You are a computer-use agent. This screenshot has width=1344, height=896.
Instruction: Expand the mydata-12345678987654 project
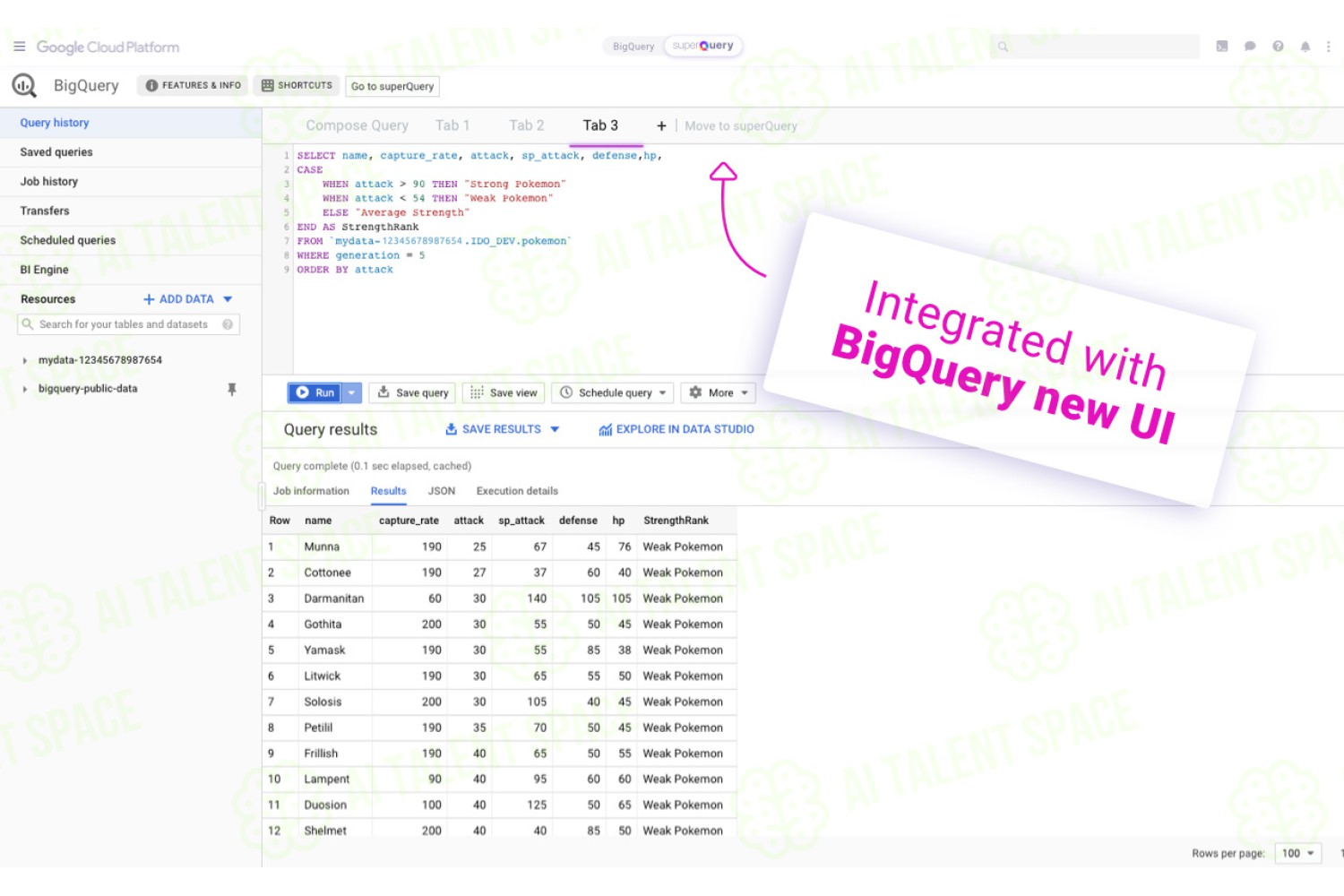pyautogui.click(x=25, y=360)
